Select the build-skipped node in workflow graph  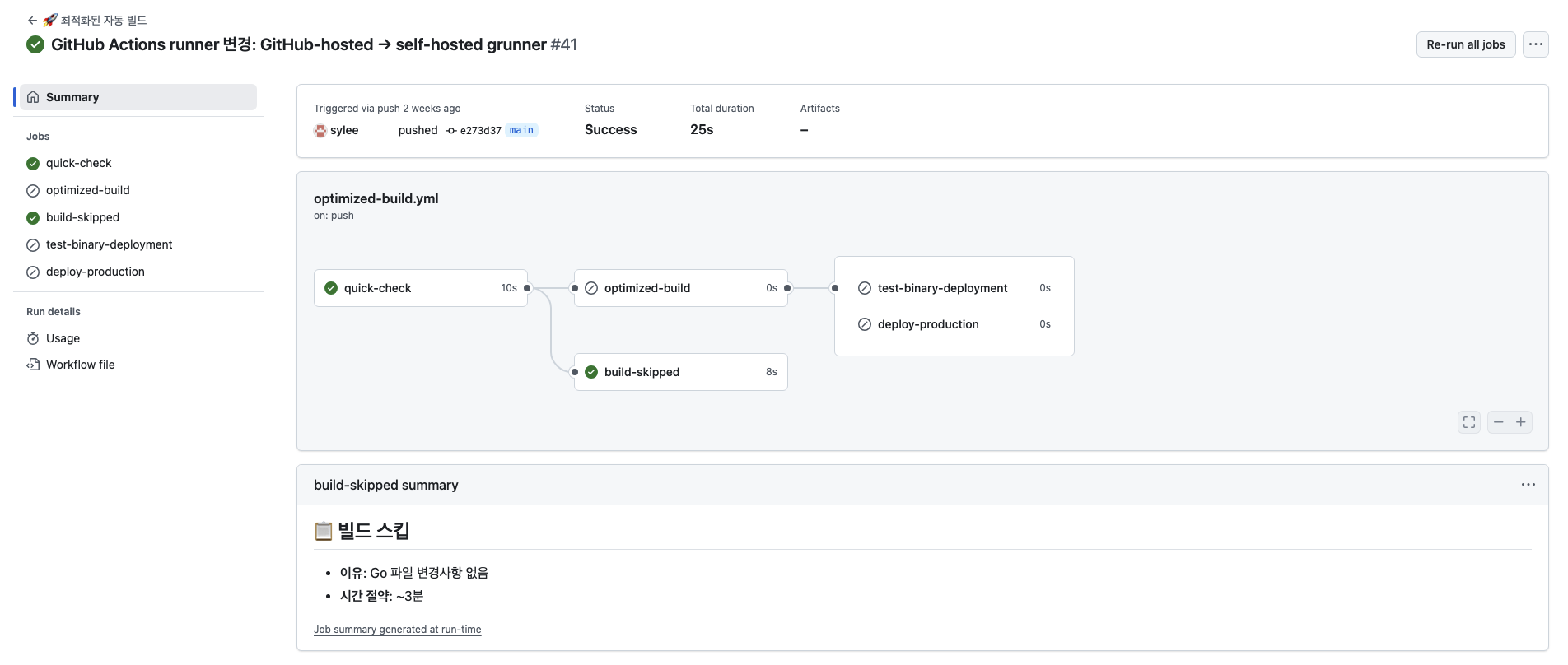coord(681,372)
